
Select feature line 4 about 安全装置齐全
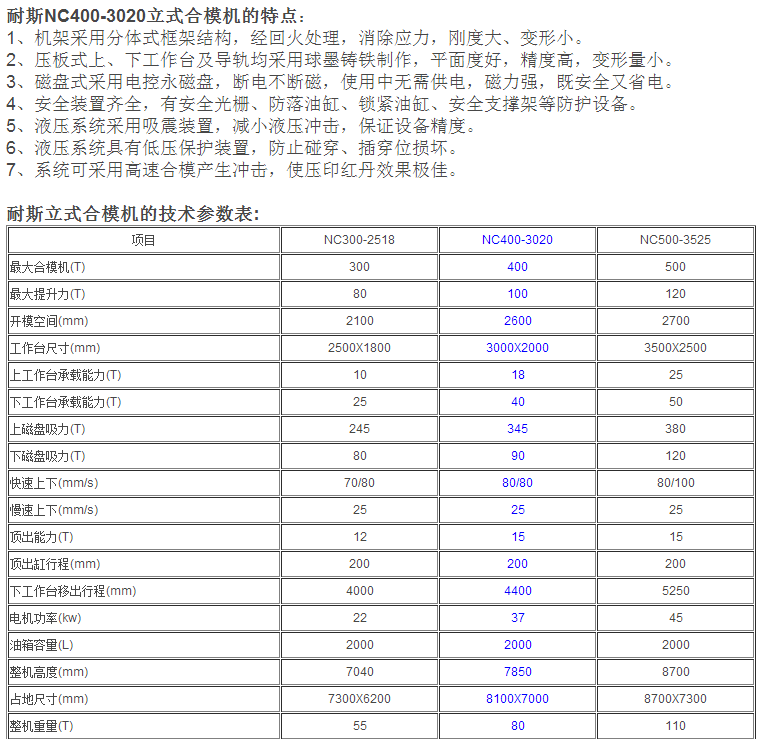(x=322, y=104)
